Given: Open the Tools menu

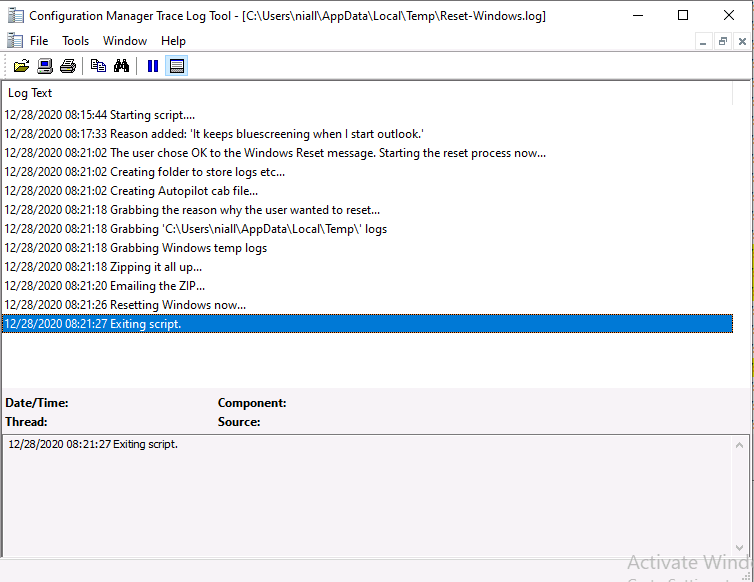Looking at the screenshot, I should (x=75, y=41).
